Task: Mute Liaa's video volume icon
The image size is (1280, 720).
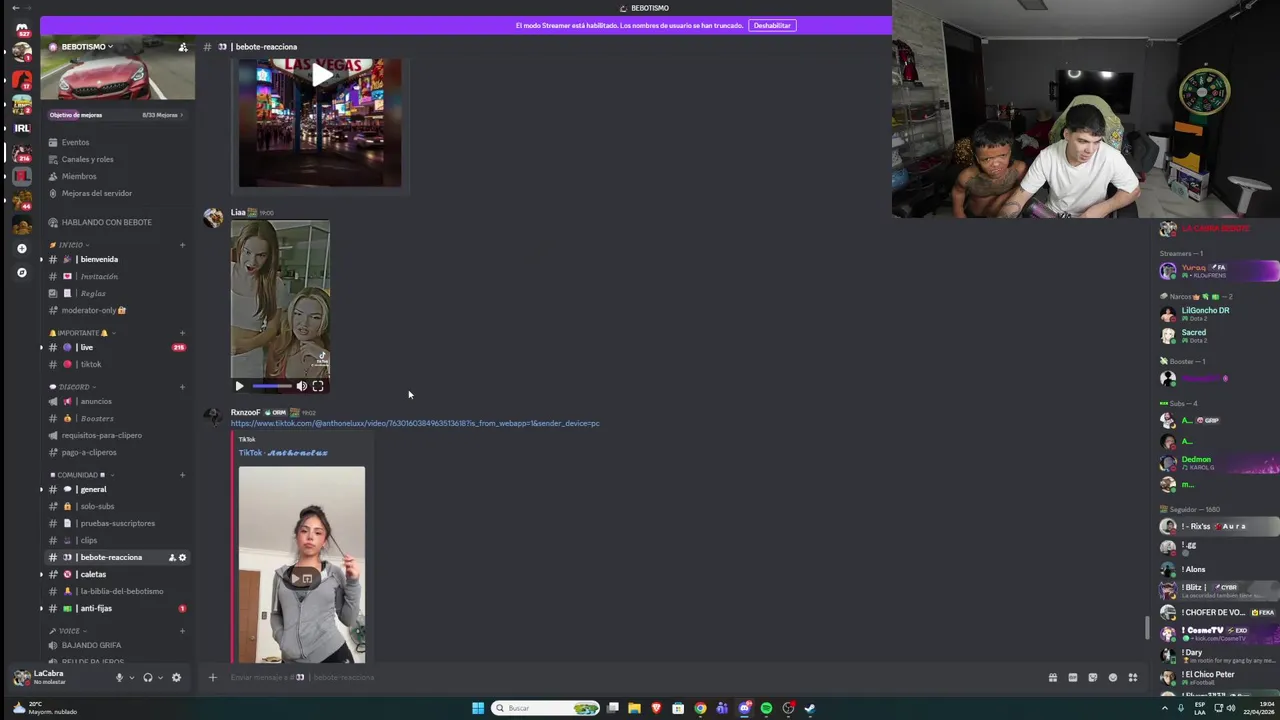Action: [x=301, y=386]
